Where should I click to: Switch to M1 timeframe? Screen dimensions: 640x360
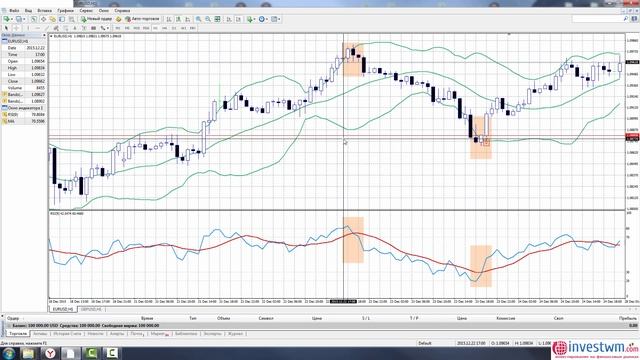118,28
